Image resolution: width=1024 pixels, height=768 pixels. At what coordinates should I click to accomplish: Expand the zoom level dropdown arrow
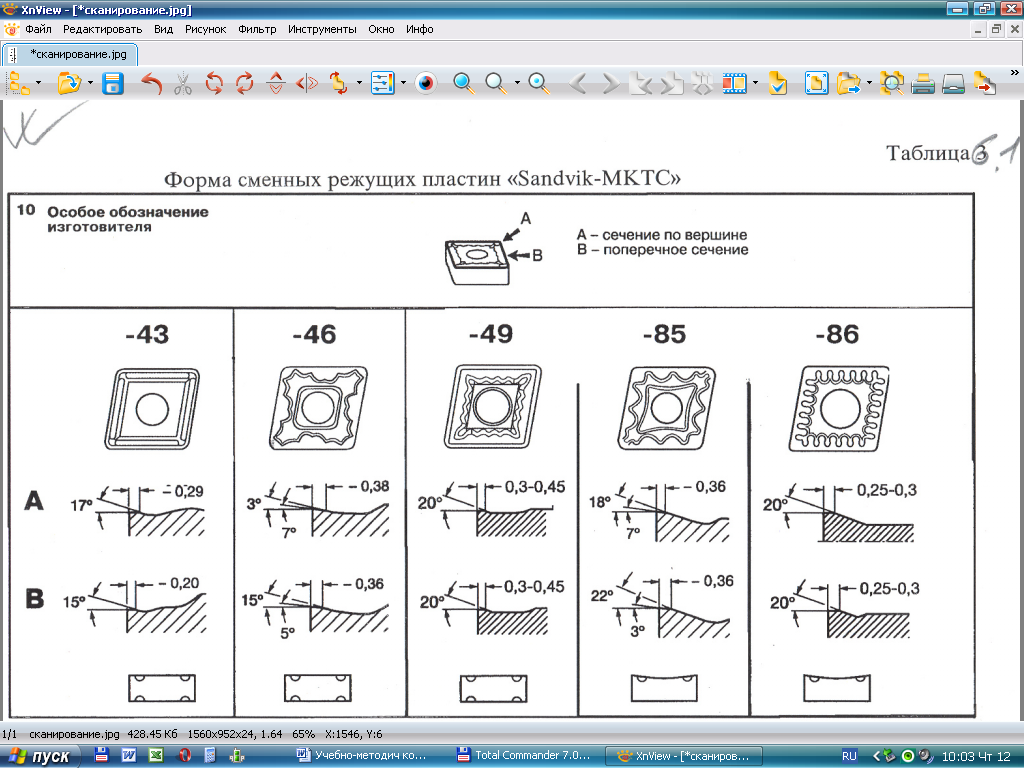(517, 83)
